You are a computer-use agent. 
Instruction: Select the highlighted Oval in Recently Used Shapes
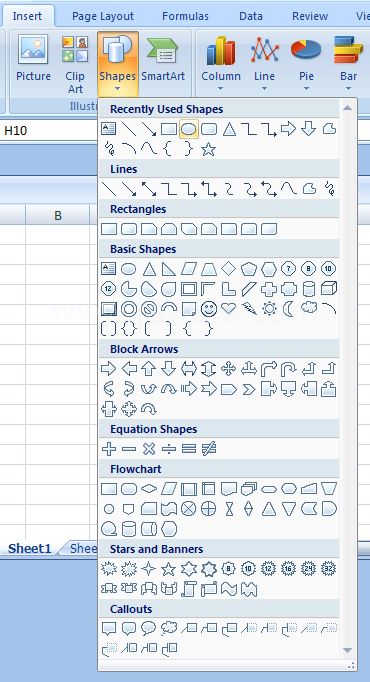[189, 129]
